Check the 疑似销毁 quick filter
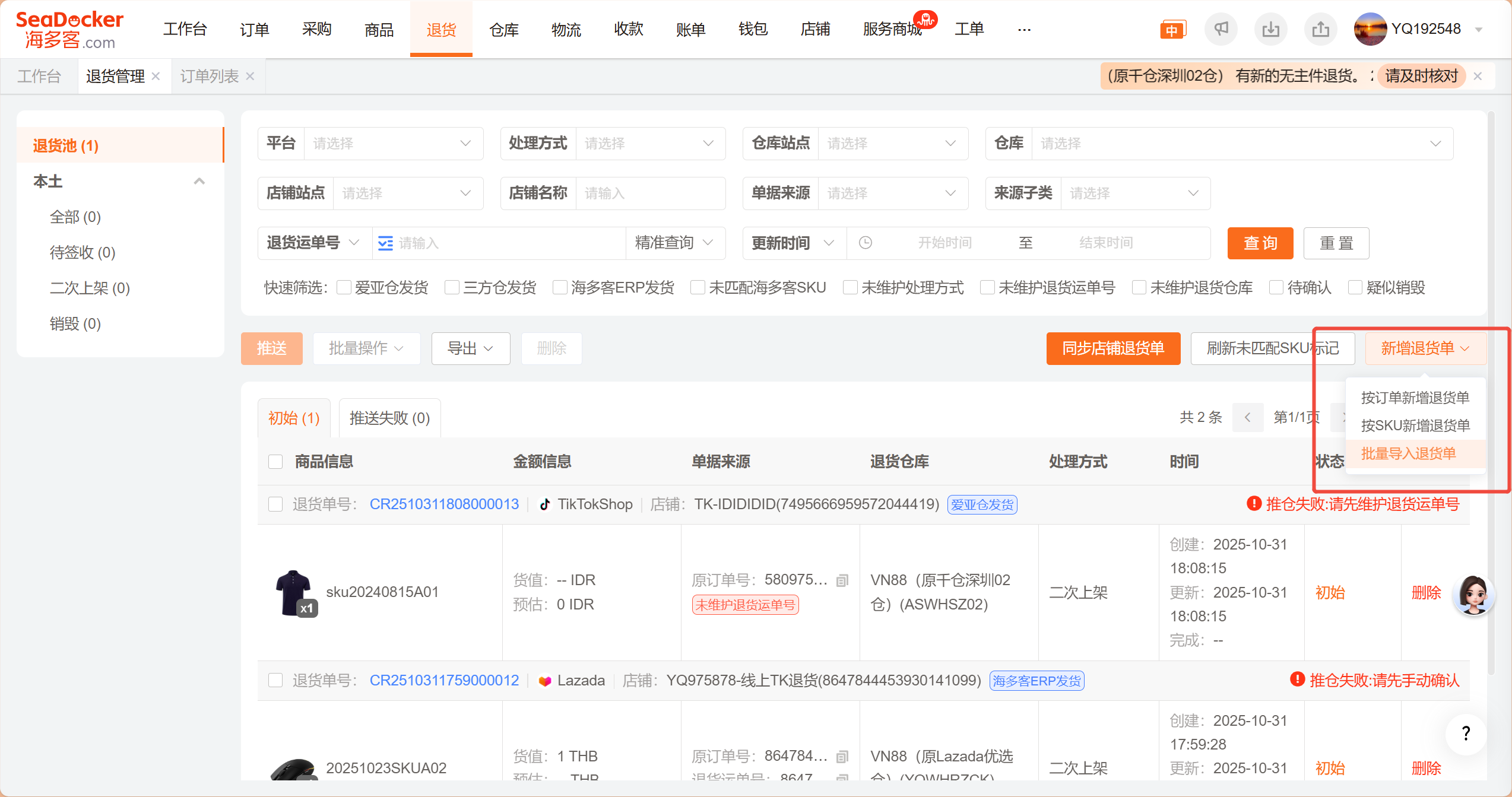The width and height of the screenshot is (1512, 797). (1355, 288)
